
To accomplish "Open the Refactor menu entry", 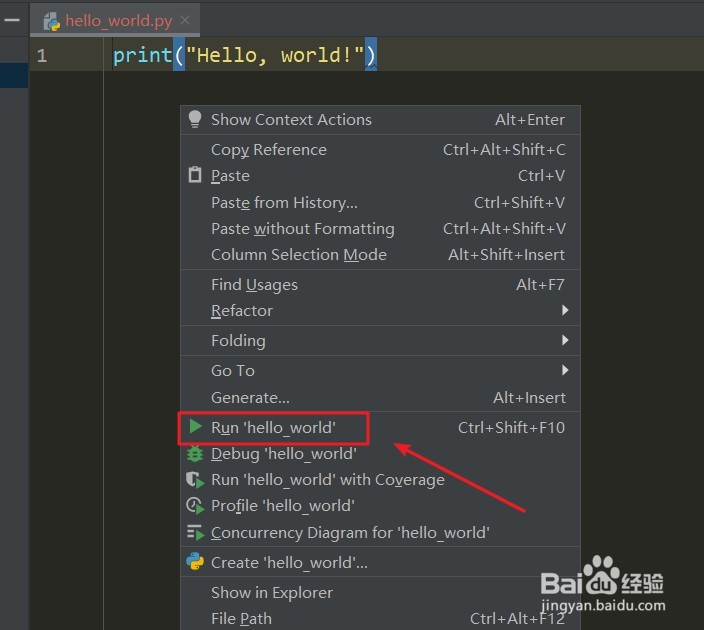I will point(380,311).
